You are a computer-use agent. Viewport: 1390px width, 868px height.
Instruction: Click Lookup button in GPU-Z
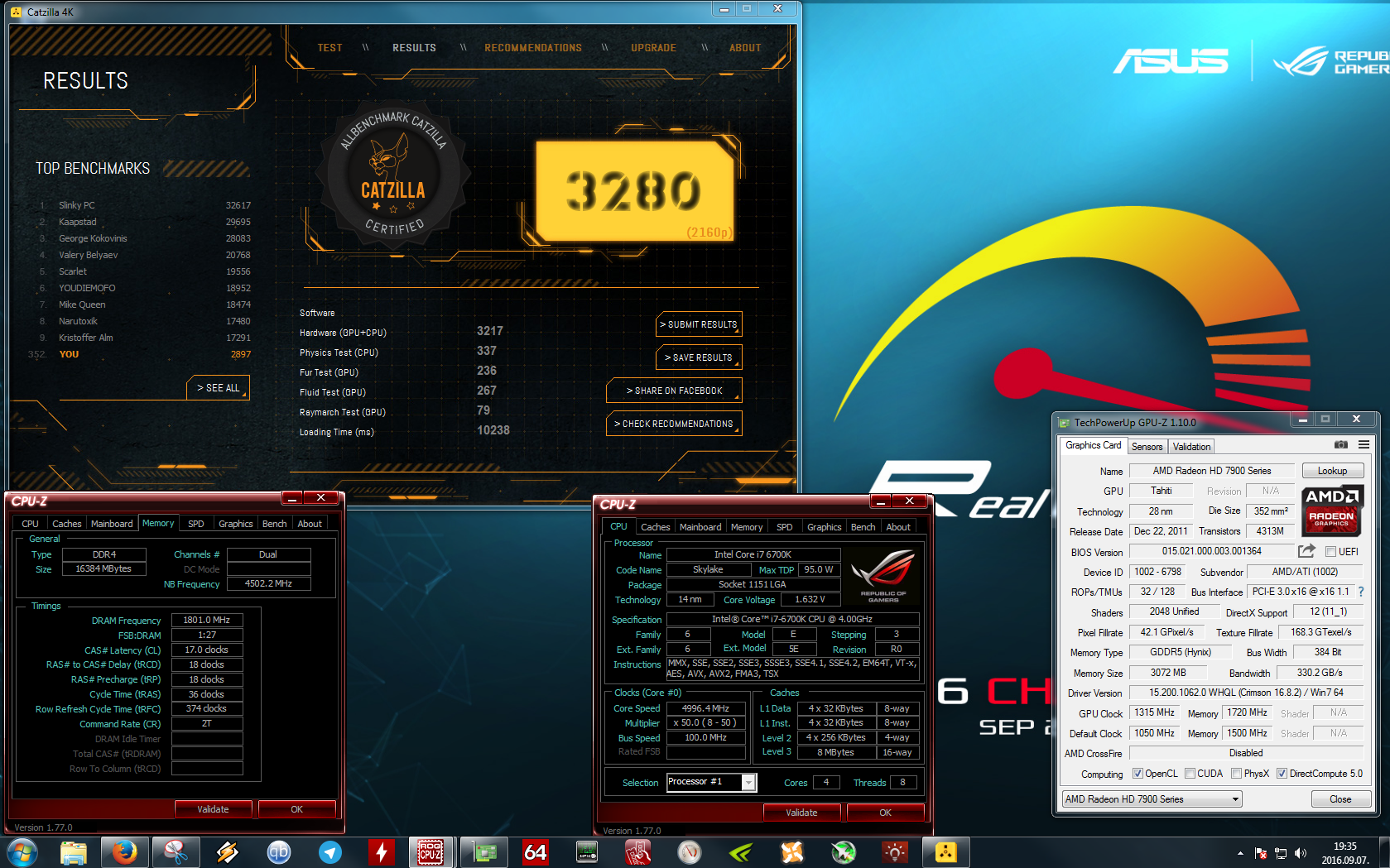click(1332, 471)
